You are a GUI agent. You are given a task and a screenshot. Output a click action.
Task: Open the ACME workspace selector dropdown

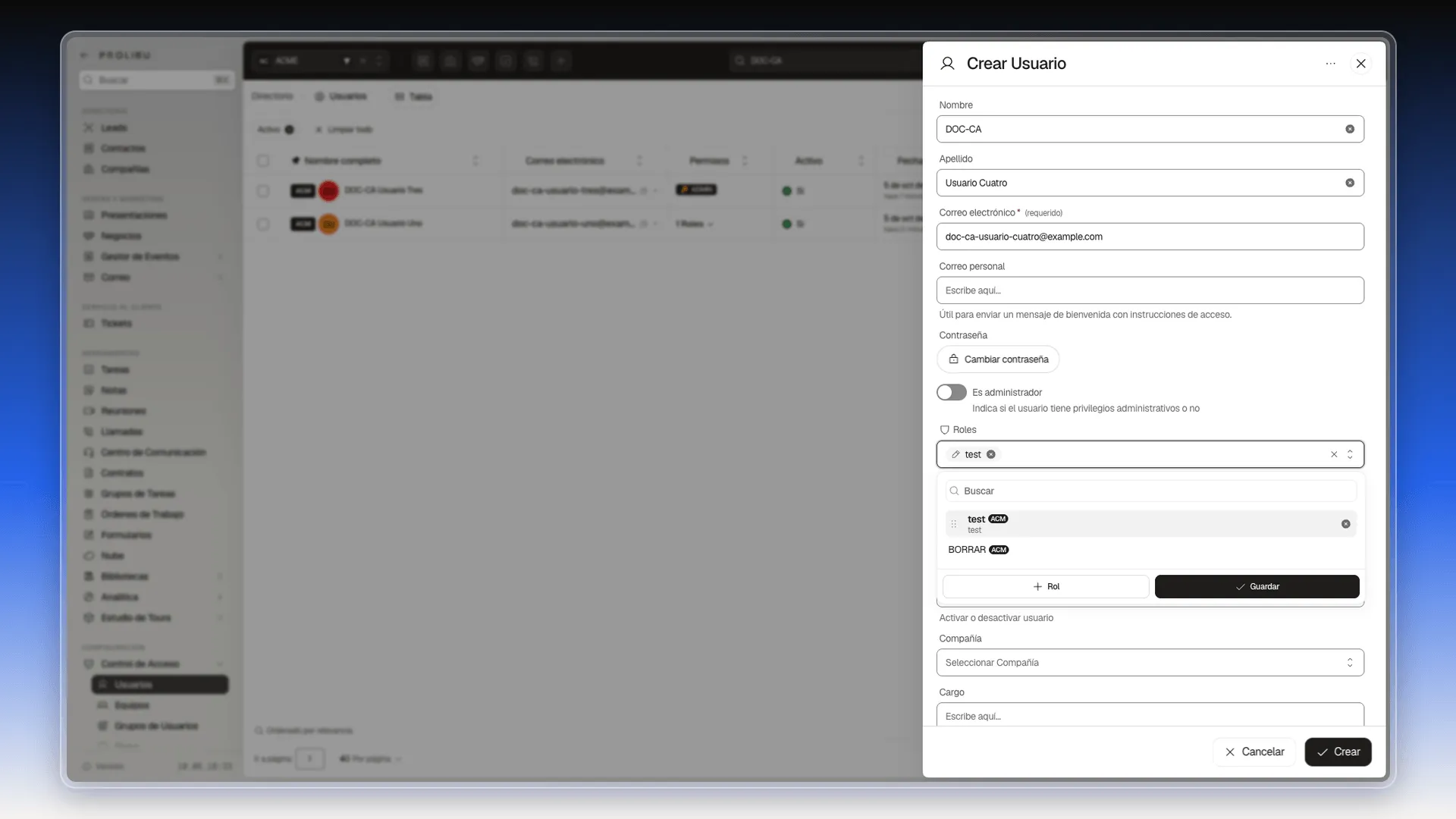point(321,61)
